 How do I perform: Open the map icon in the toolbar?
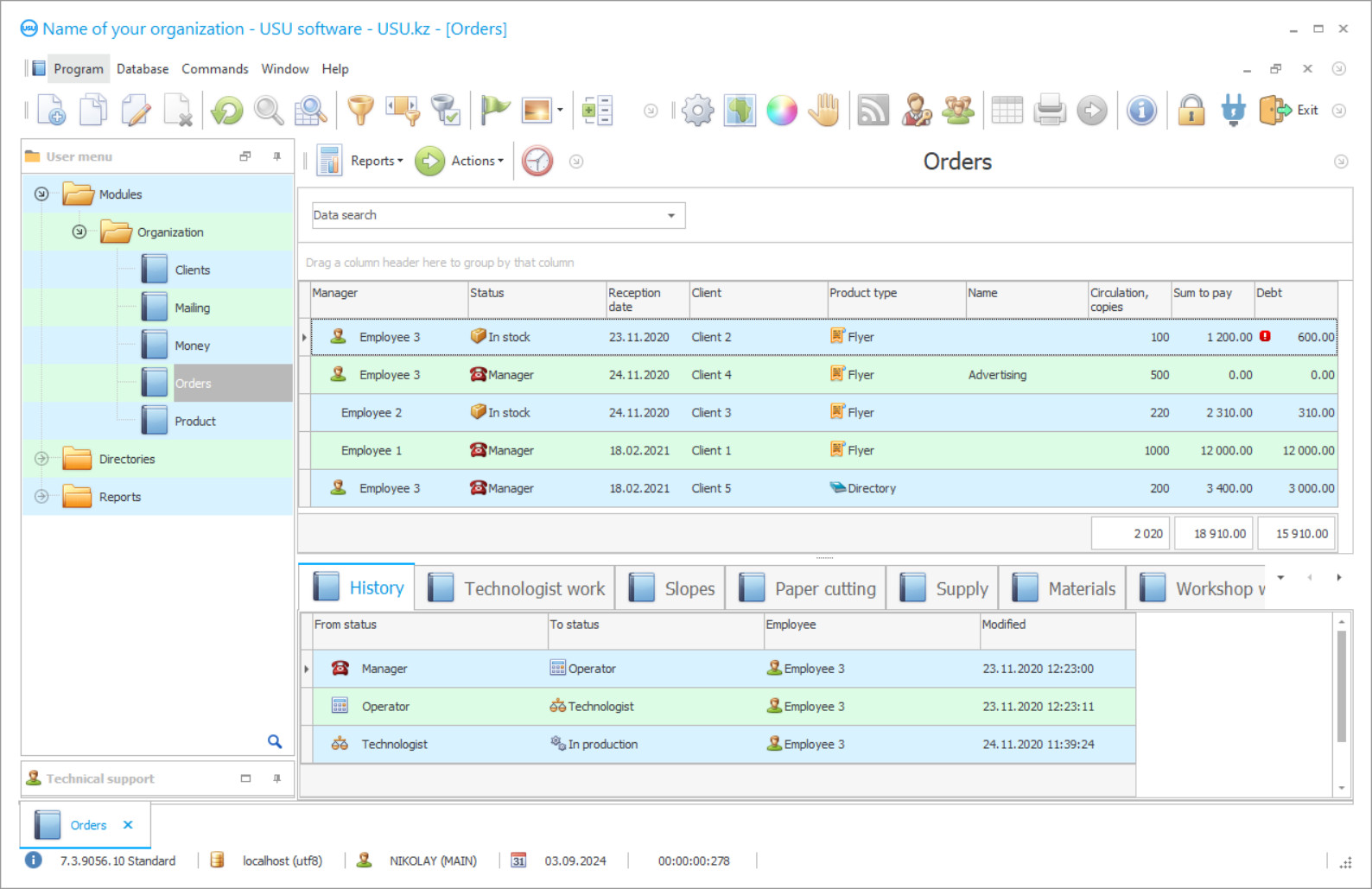(740, 111)
